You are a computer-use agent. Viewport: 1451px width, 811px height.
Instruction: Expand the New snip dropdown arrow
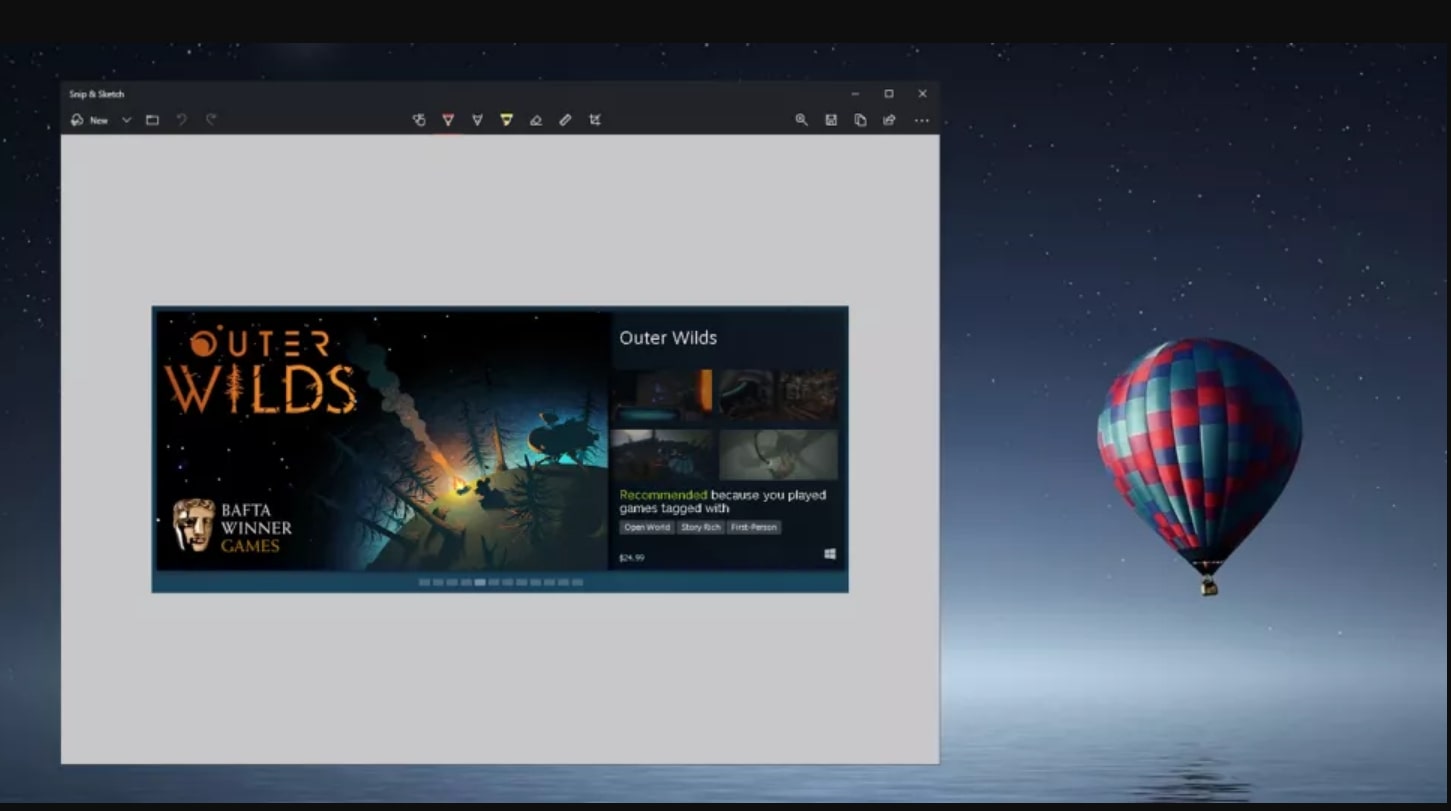pos(126,120)
